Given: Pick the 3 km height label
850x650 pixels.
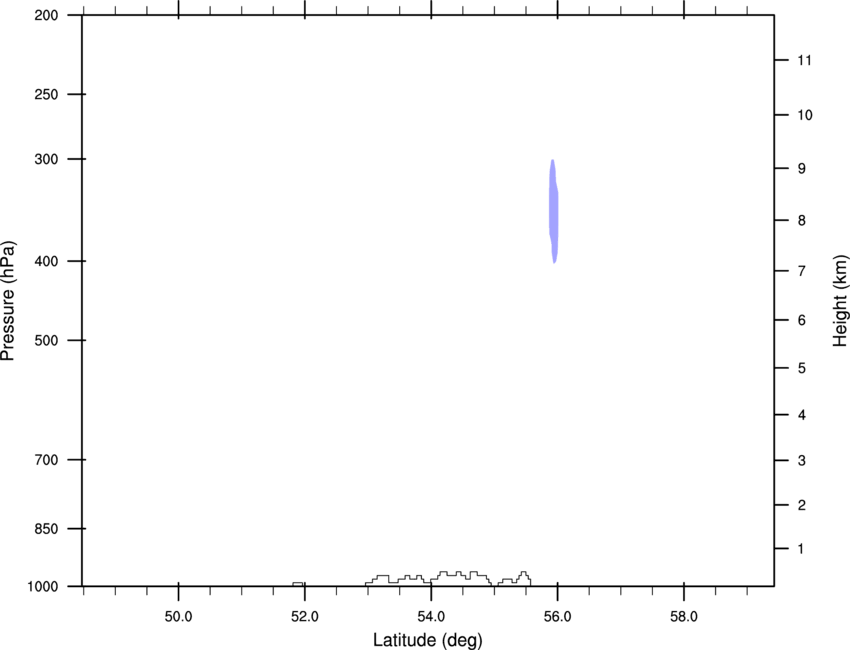Looking at the screenshot, I should 802,461.
